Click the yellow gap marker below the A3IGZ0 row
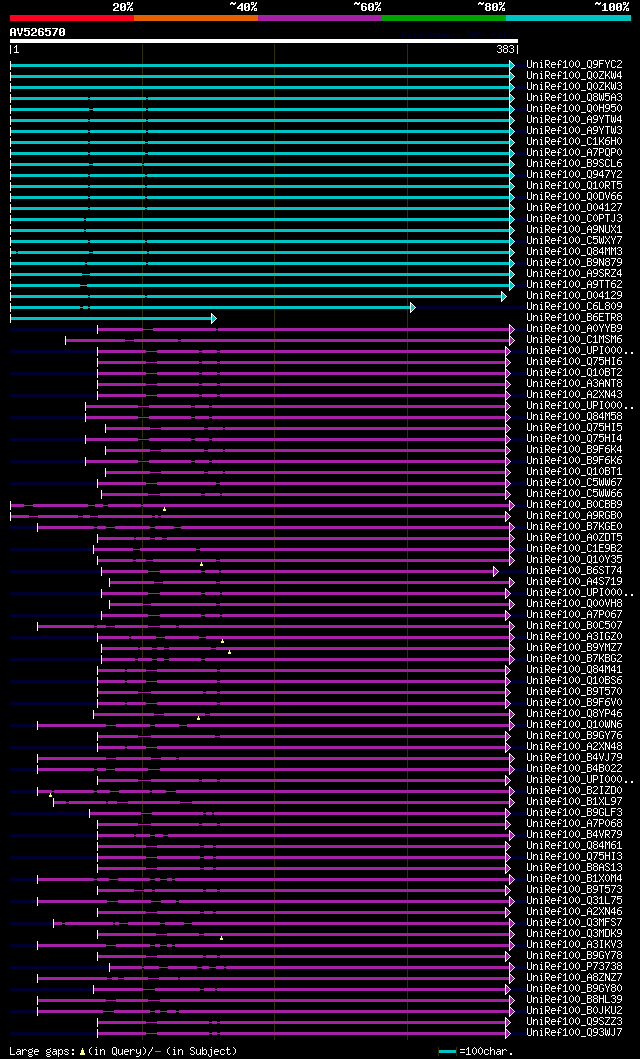 point(222,641)
